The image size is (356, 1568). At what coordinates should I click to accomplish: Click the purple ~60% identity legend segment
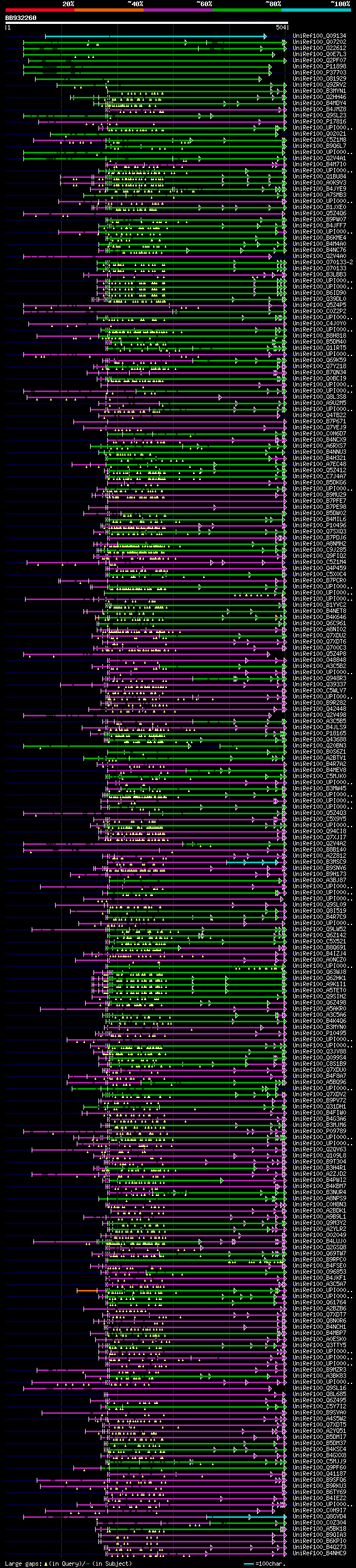179,10
